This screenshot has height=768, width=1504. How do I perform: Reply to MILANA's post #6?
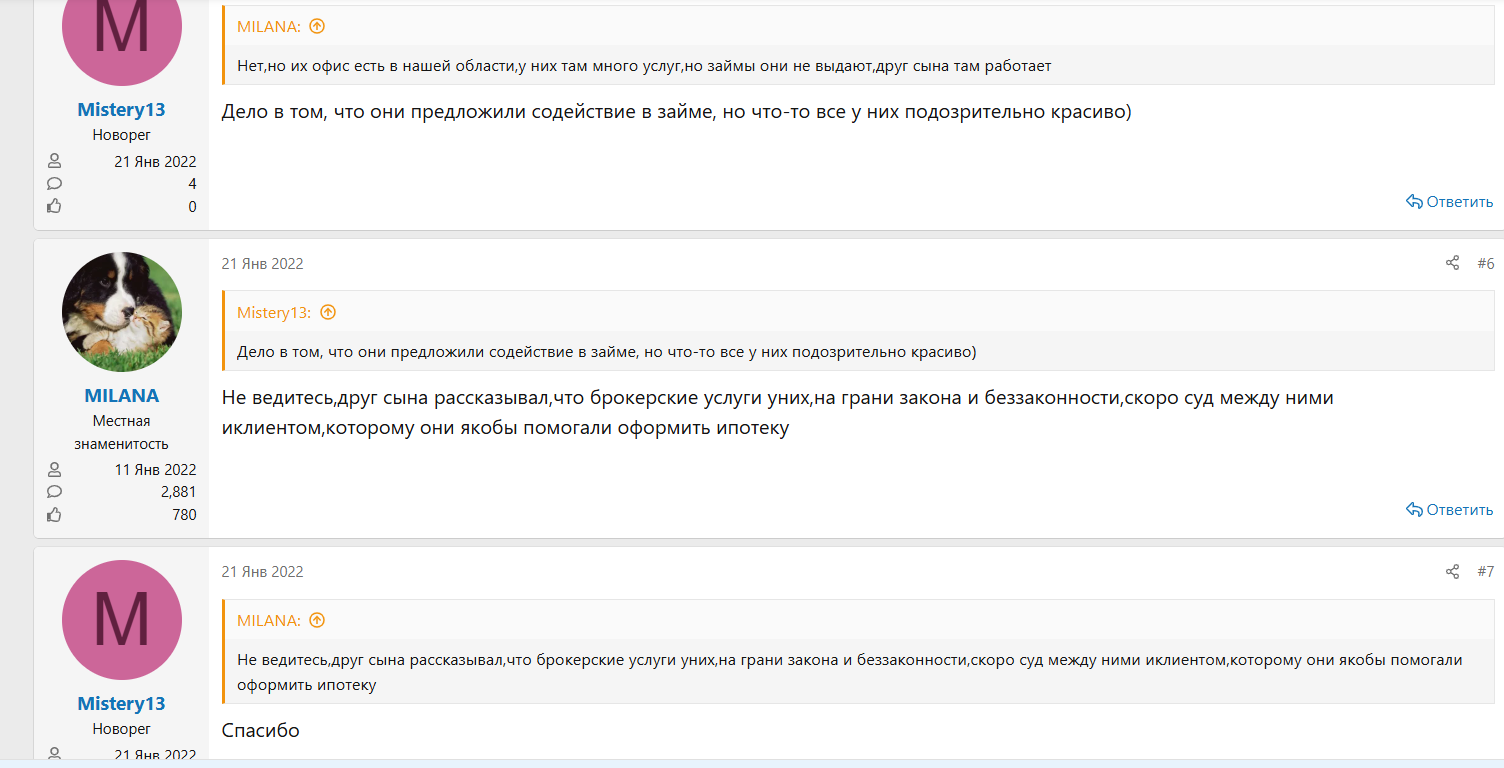1449,509
